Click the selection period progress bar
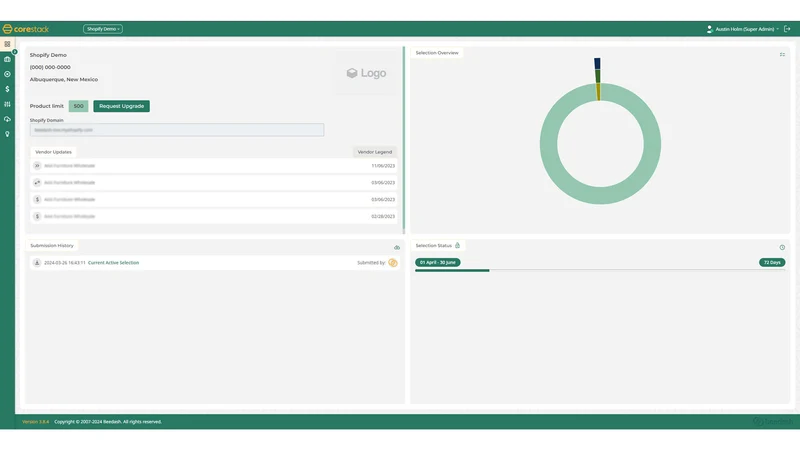The height and width of the screenshot is (450, 800). [x=600, y=270]
